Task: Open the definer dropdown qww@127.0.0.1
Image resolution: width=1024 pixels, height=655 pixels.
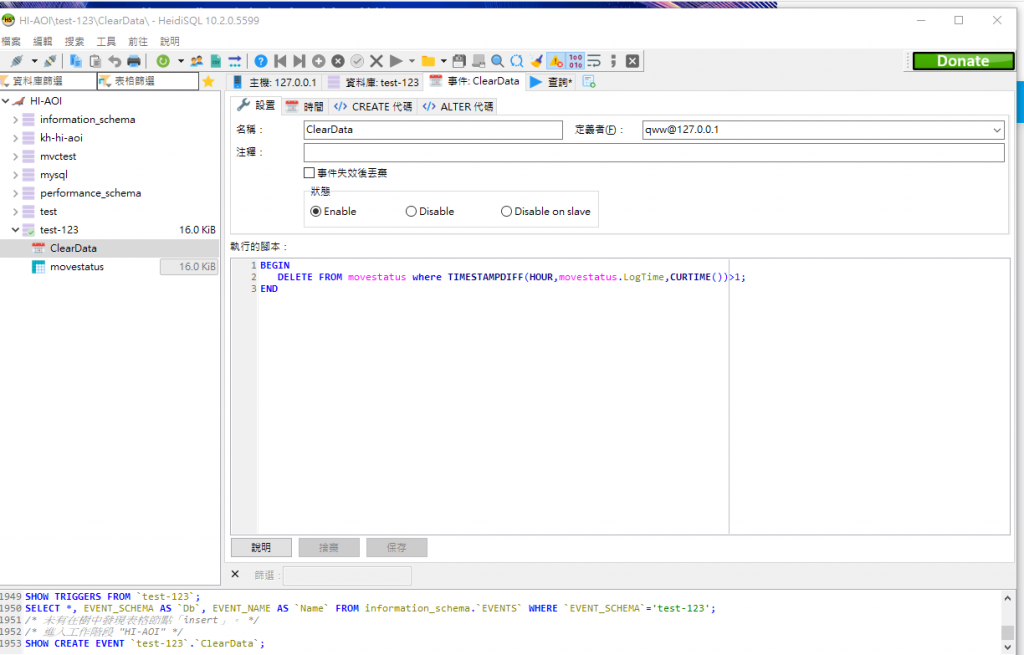Action: 997,130
